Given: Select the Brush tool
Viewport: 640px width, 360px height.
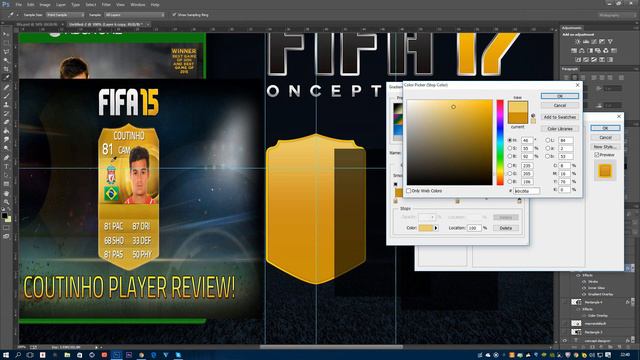Looking at the screenshot, I should tap(6, 96).
